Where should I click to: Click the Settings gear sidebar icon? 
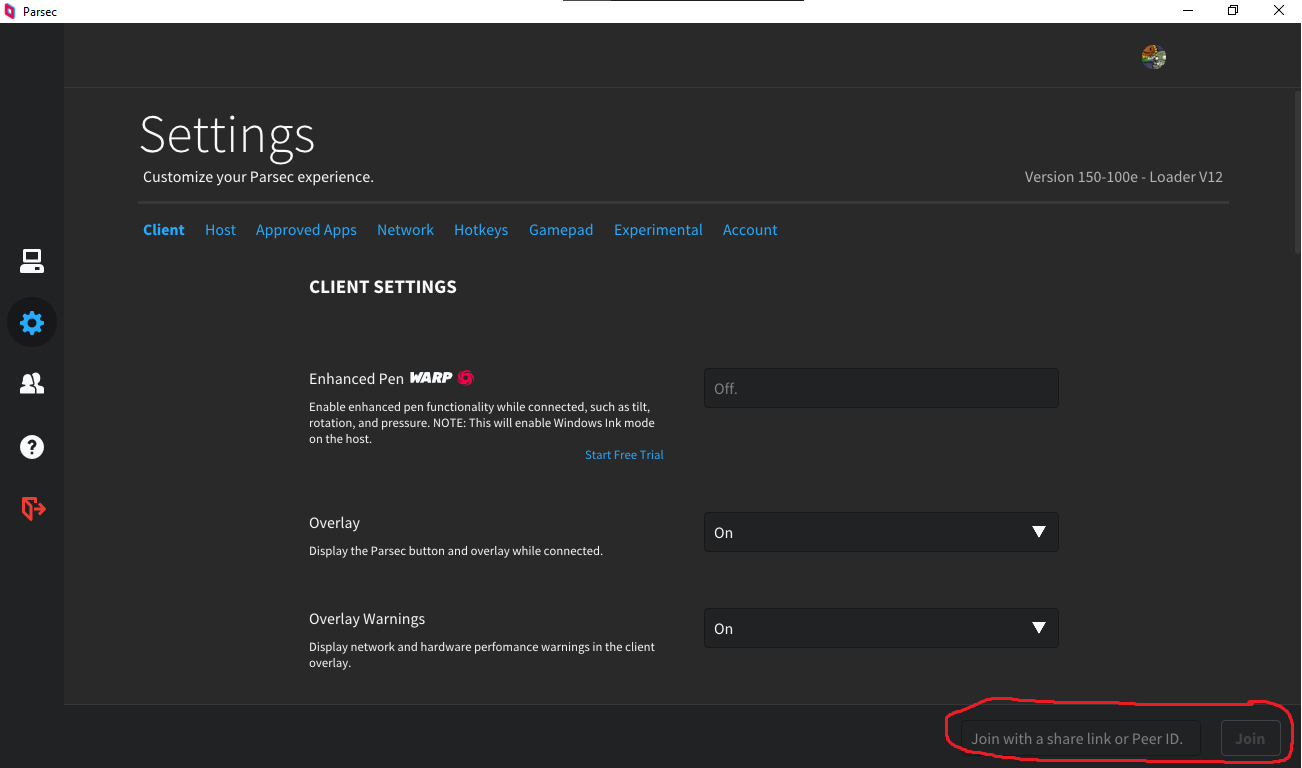click(x=32, y=323)
